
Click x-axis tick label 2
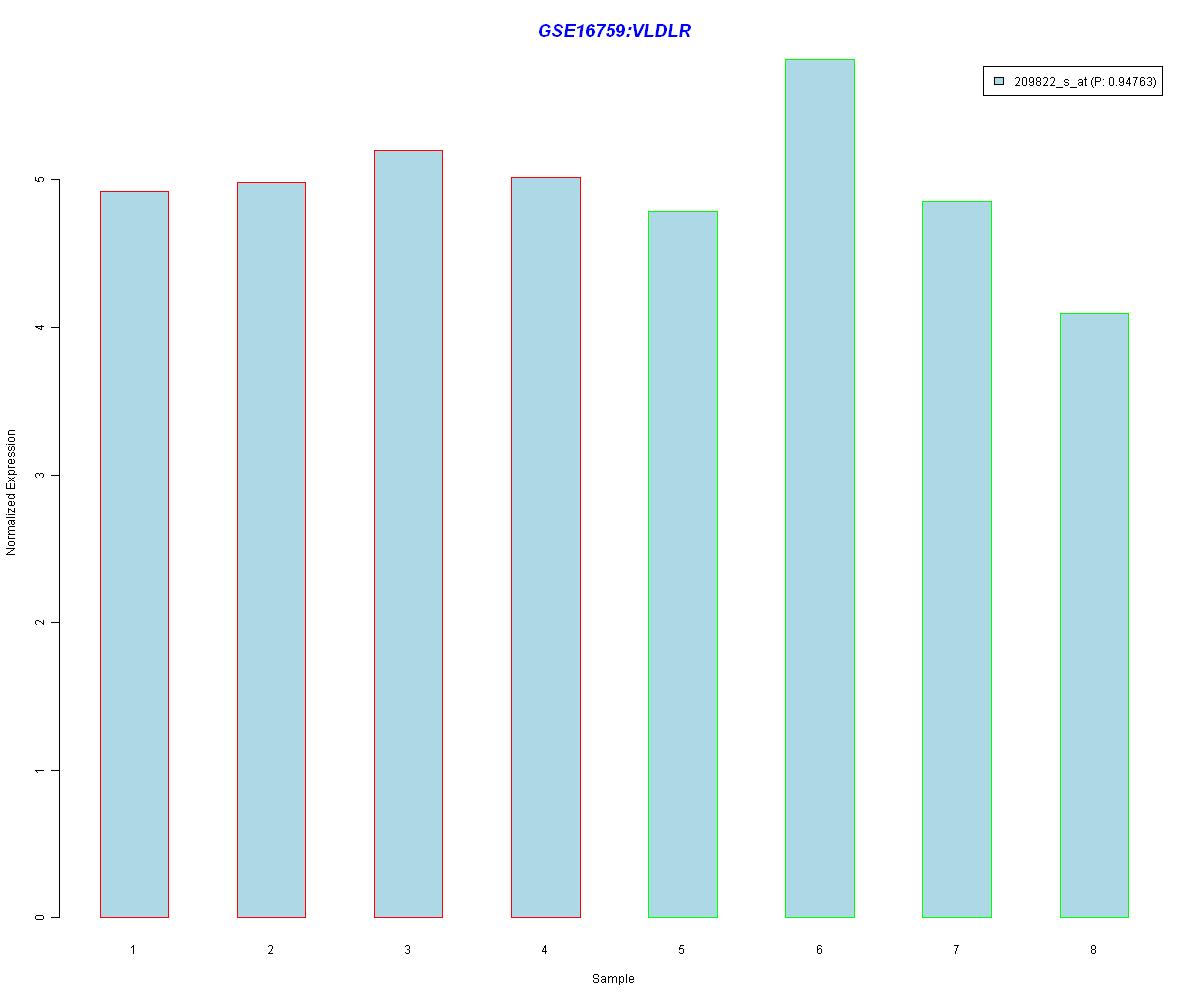[x=270, y=949]
